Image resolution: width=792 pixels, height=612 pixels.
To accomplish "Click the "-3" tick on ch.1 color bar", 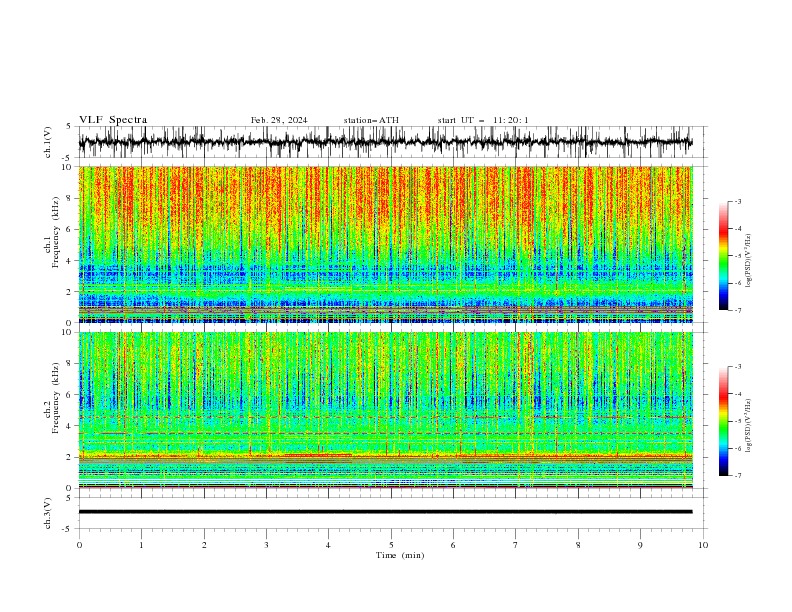I will pyautogui.click(x=737, y=201).
